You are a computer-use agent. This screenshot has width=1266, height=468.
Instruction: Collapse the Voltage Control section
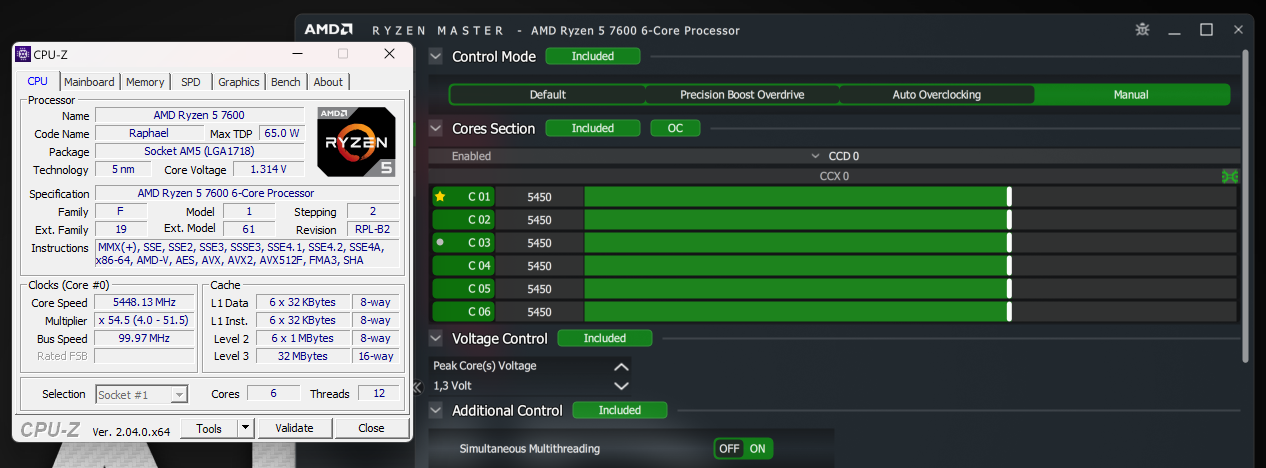436,338
